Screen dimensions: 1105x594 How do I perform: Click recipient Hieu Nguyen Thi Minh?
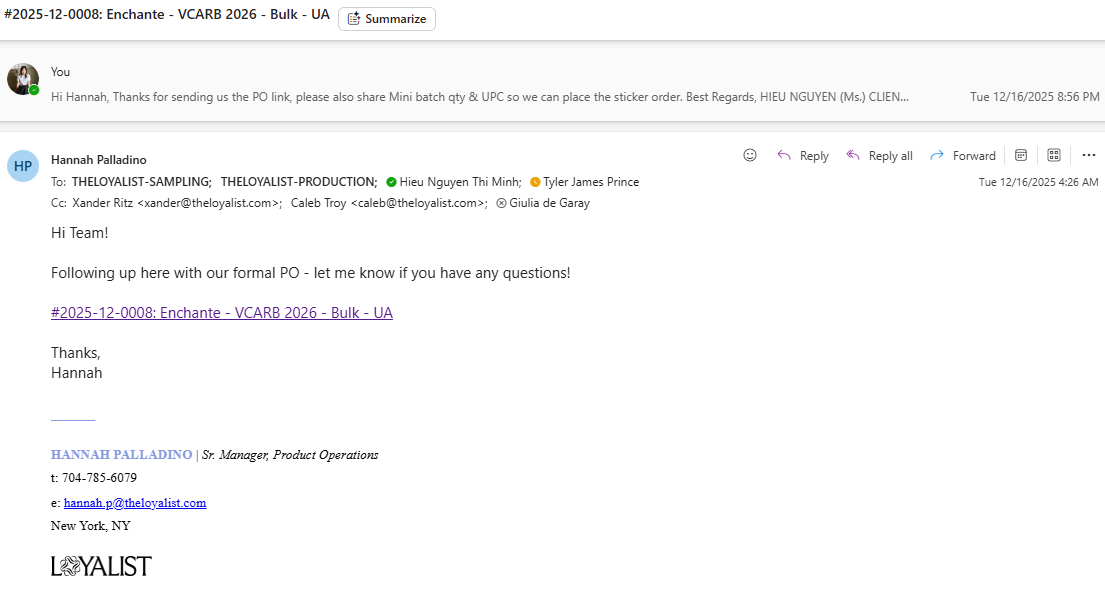click(460, 182)
